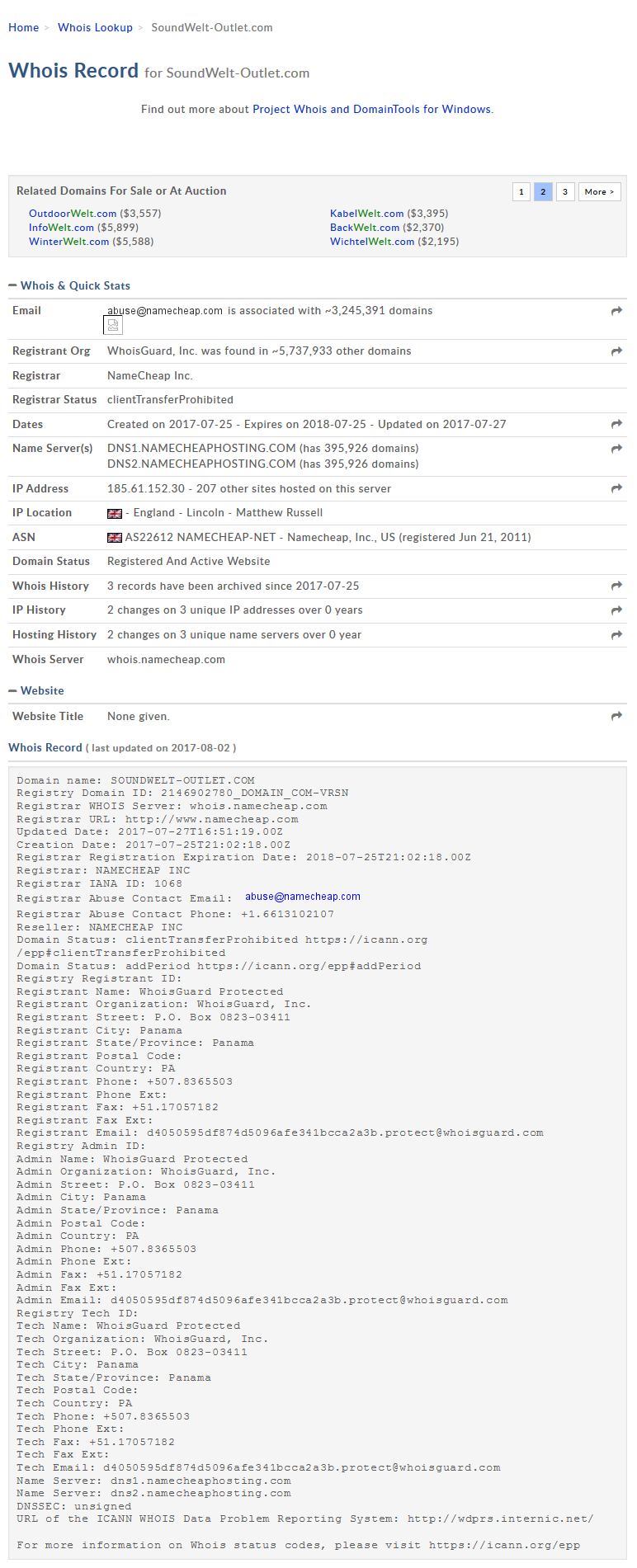Click the share arrow next to Website Title
Image resolution: width=637 pixels, height=1568 pixels.
[x=616, y=716]
